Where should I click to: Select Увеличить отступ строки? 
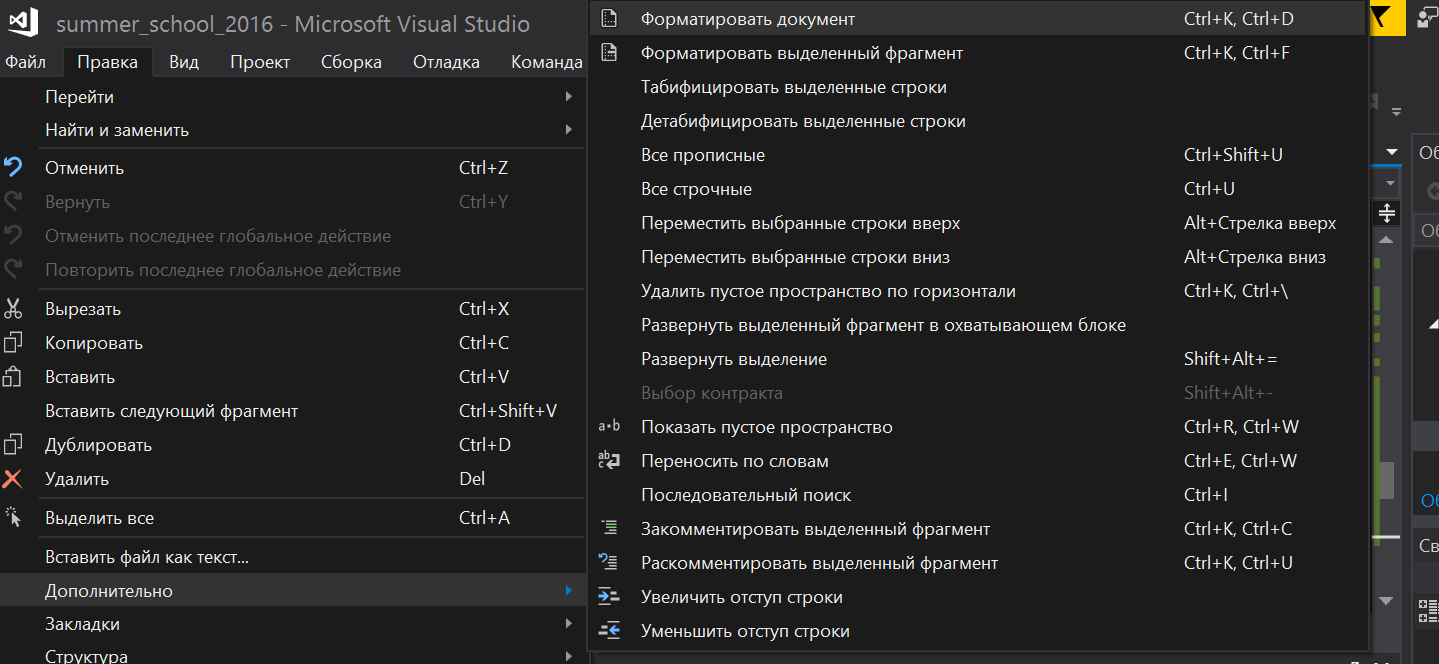click(977, 597)
